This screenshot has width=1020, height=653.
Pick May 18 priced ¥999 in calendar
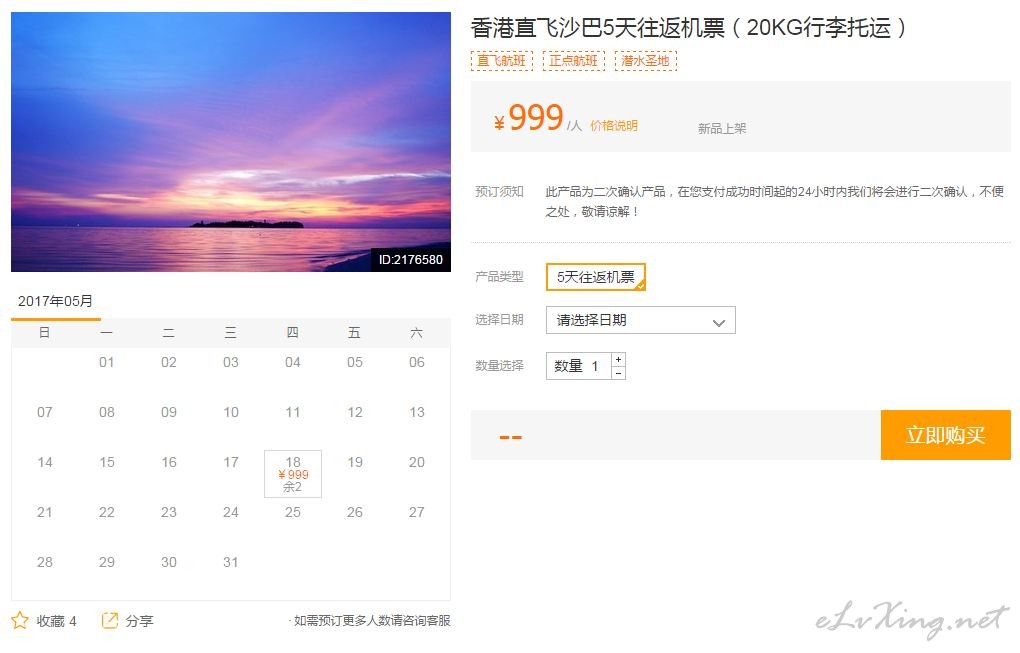pyautogui.click(x=293, y=474)
